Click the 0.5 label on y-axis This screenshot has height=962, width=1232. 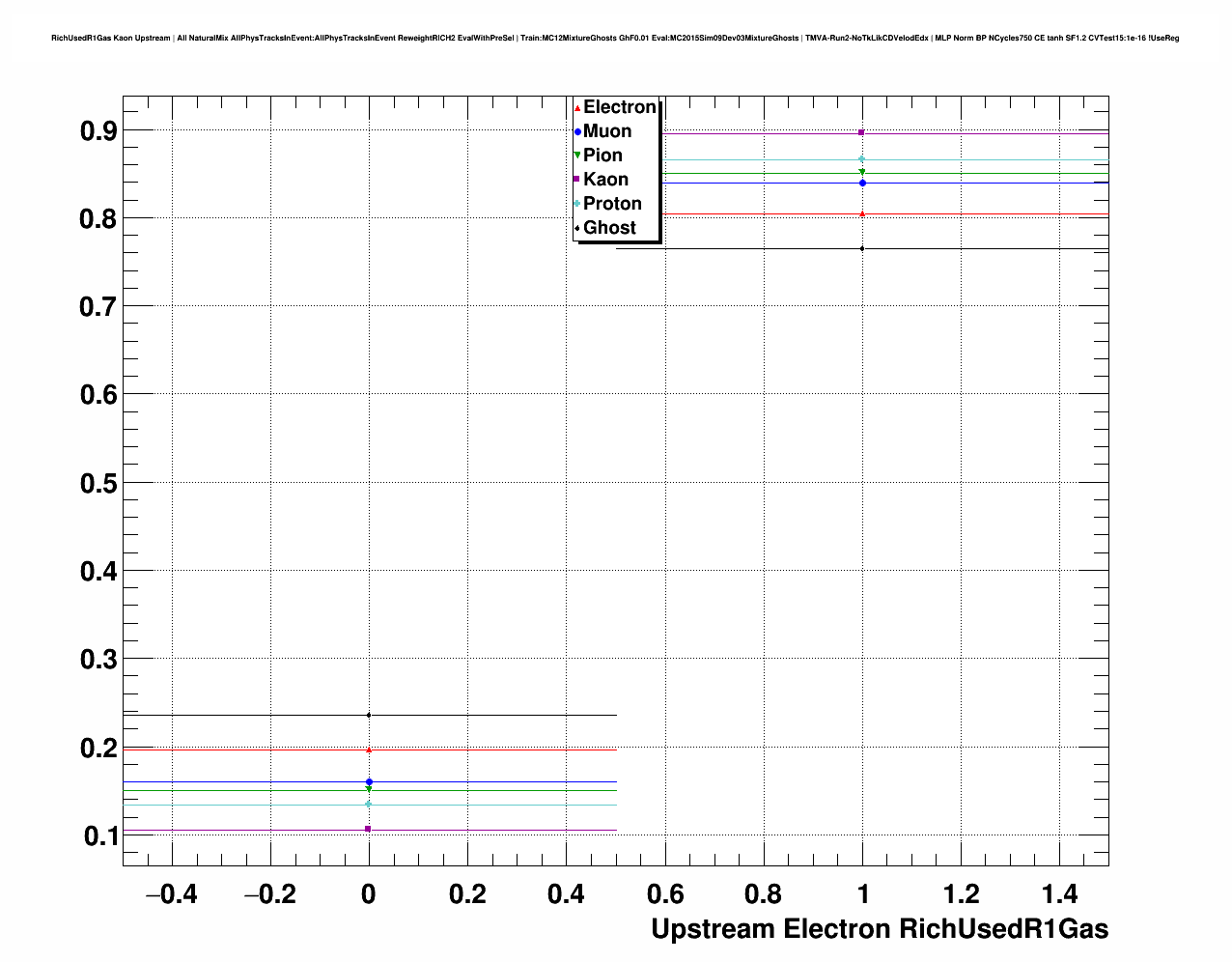point(98,483)
